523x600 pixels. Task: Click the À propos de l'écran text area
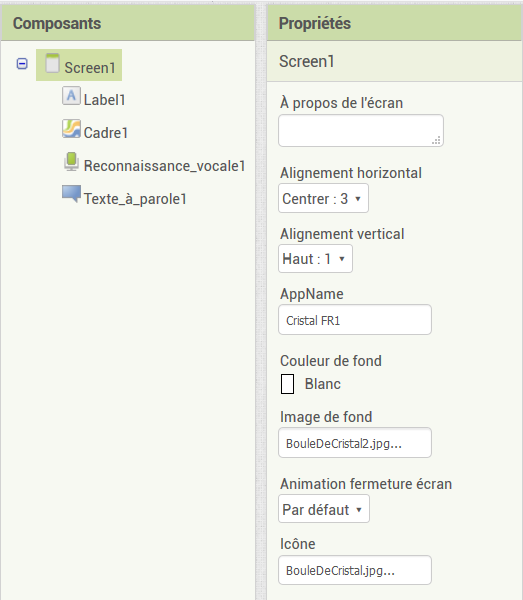coord(361,130)
